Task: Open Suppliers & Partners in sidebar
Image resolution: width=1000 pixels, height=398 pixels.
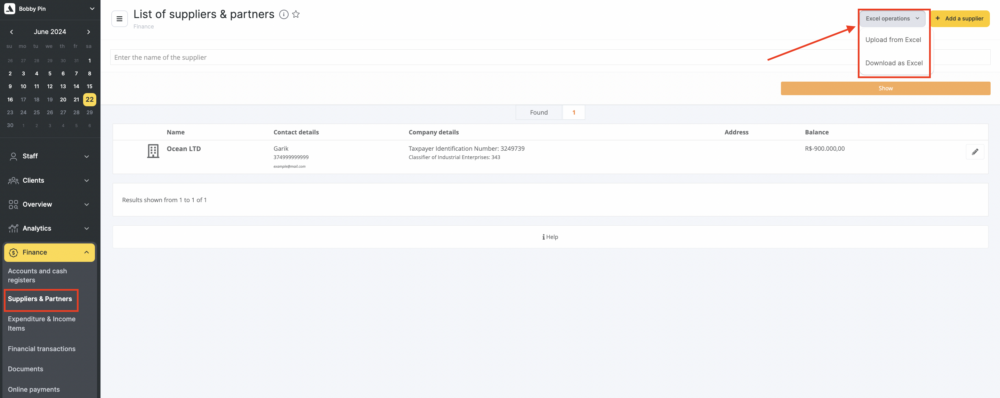Action: click(40, 298)
